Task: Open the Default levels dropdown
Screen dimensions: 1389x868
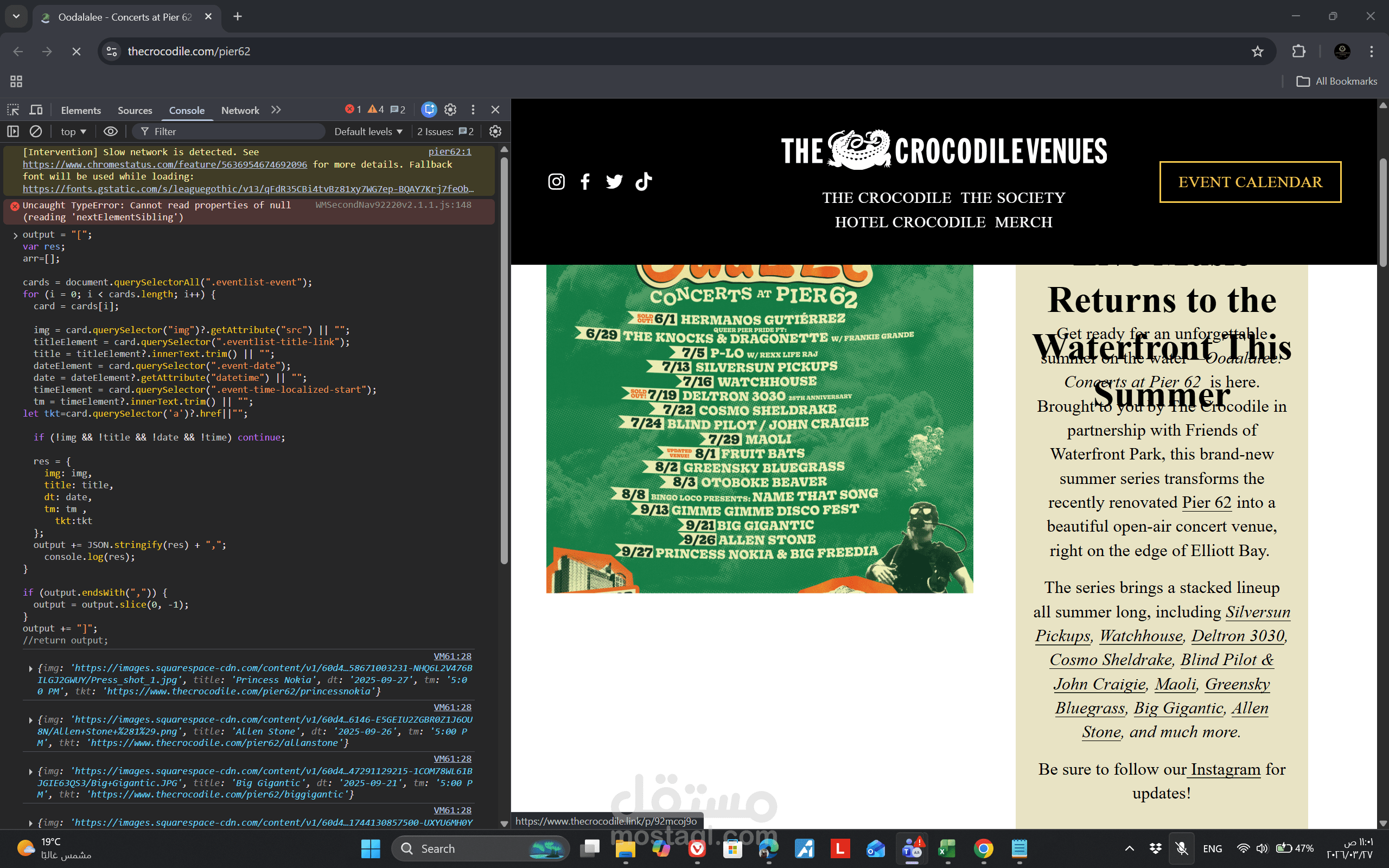Action: pyautogui.click(x=368, y=131)
